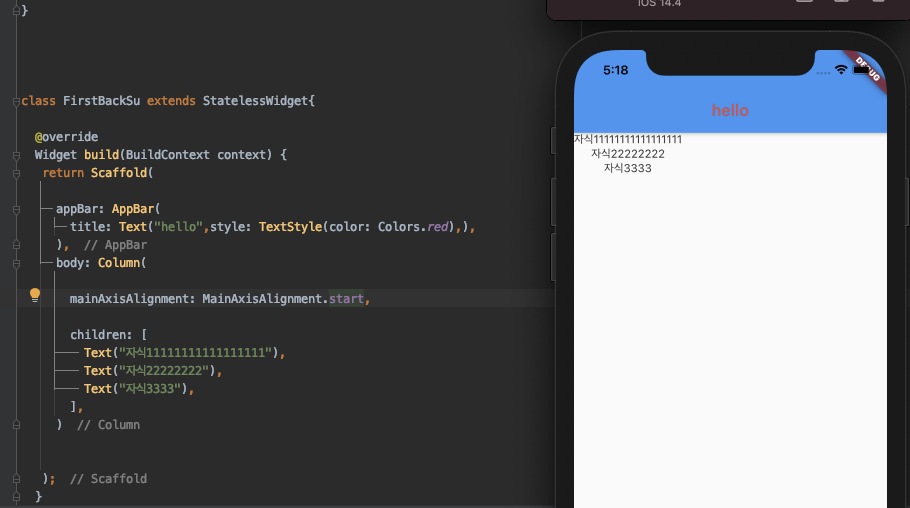Click the fold-end marker beside // AppBar
The image size is (910, 508).
pyautogui.click(x=16, y=246)
